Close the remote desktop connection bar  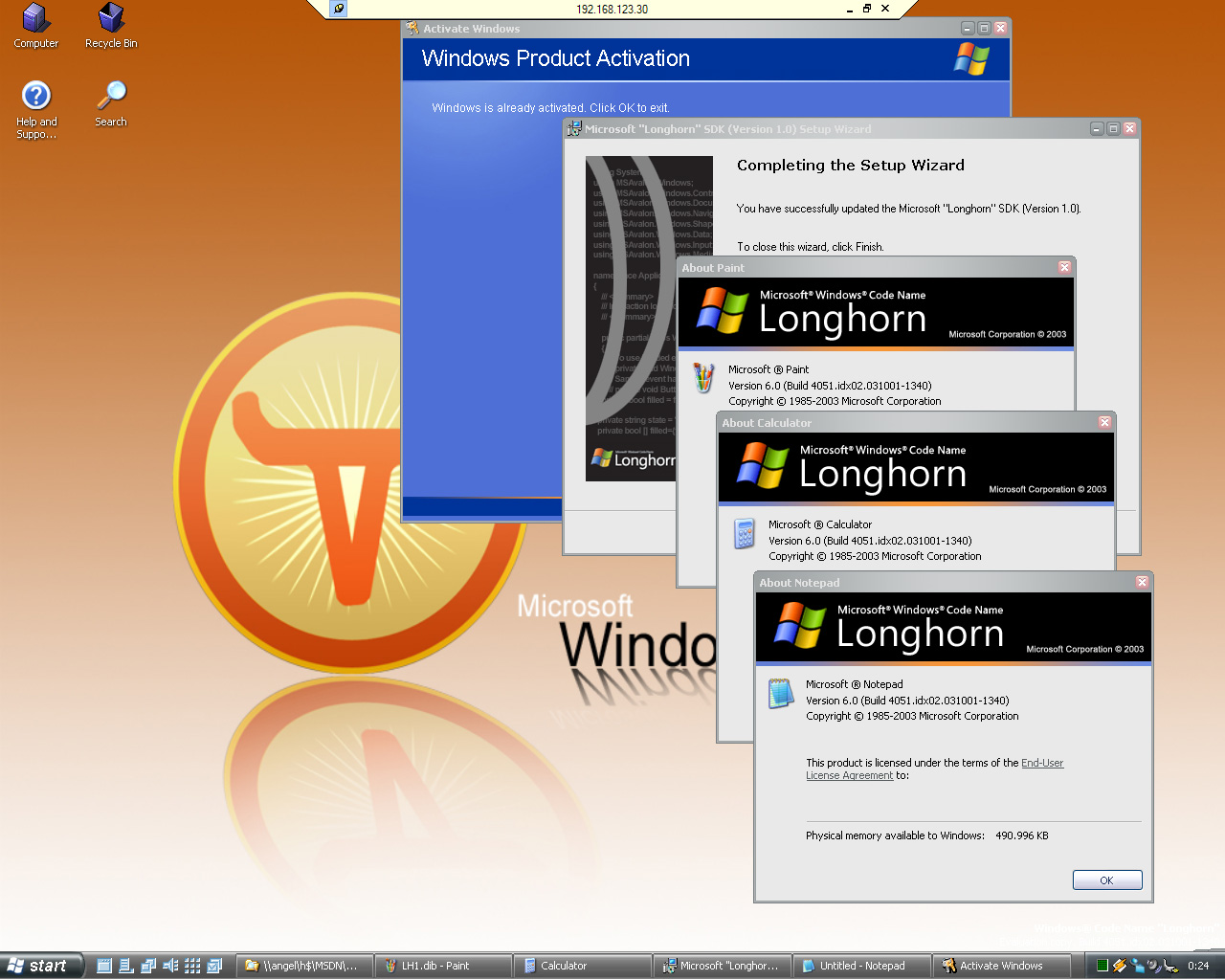click(x=885, y=9)
